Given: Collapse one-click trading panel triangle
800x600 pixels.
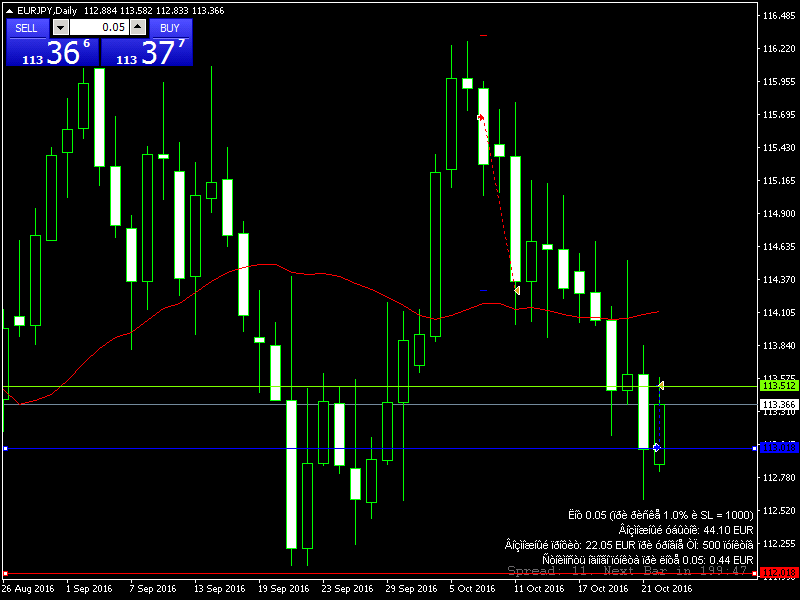Looking at the screenshot, I should pyautogui.click(x=9, y=11).
